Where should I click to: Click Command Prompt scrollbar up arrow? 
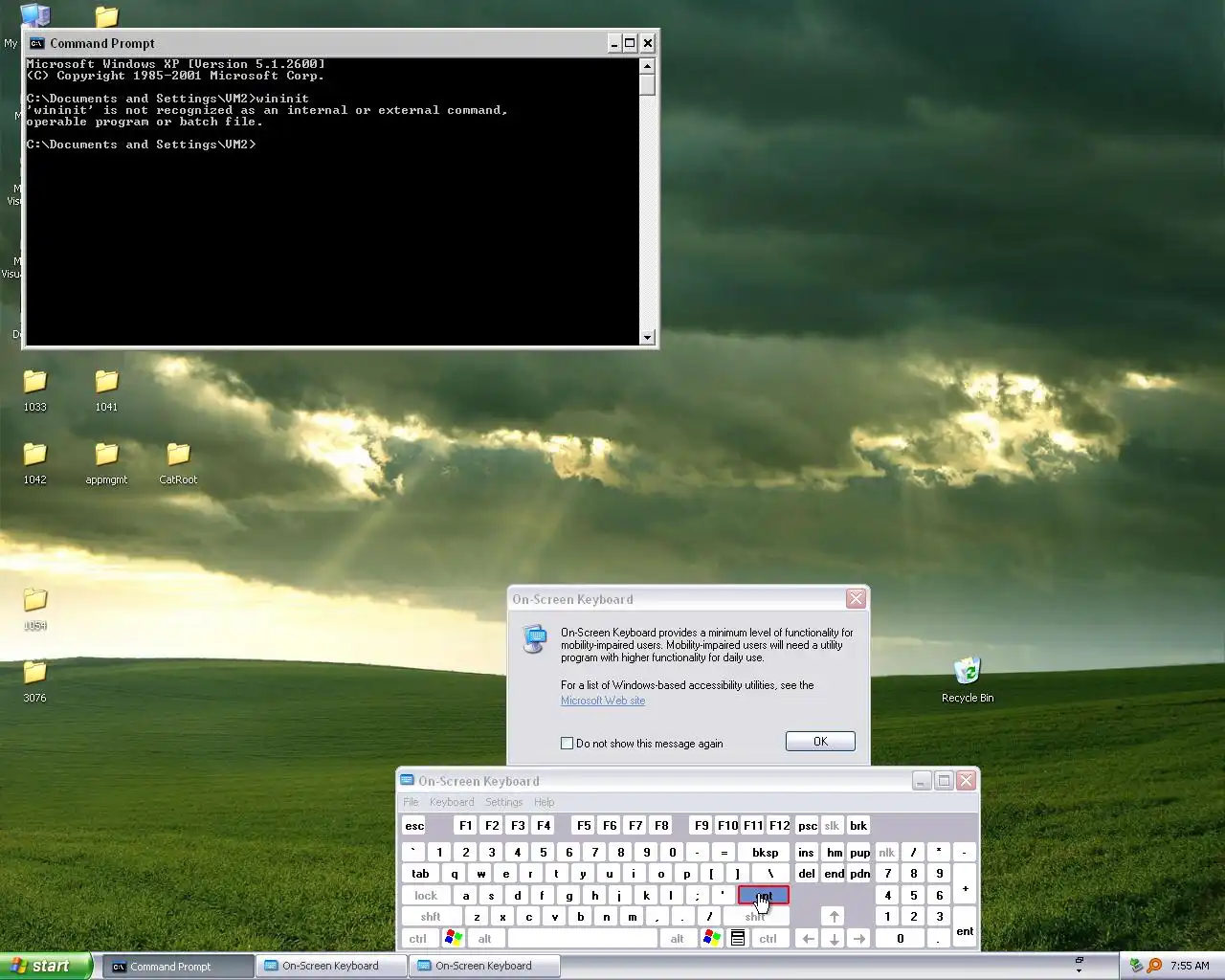(x=648, y=66)
